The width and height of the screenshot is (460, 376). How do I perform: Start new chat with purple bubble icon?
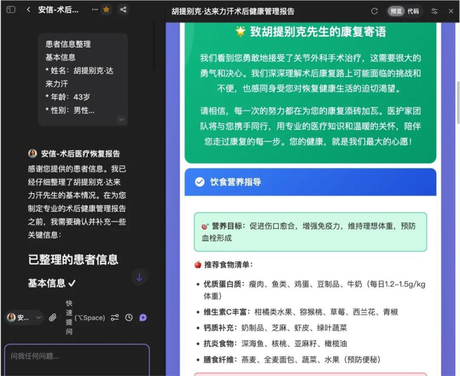point(143,318)
